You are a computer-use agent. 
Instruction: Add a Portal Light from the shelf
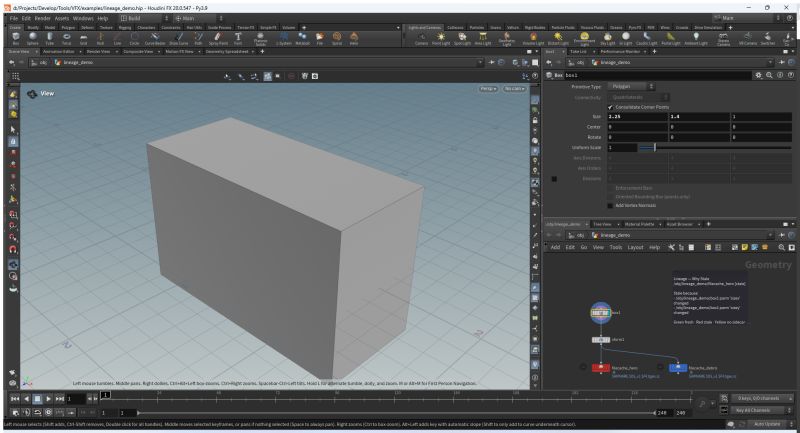click(x=670, y=38)
